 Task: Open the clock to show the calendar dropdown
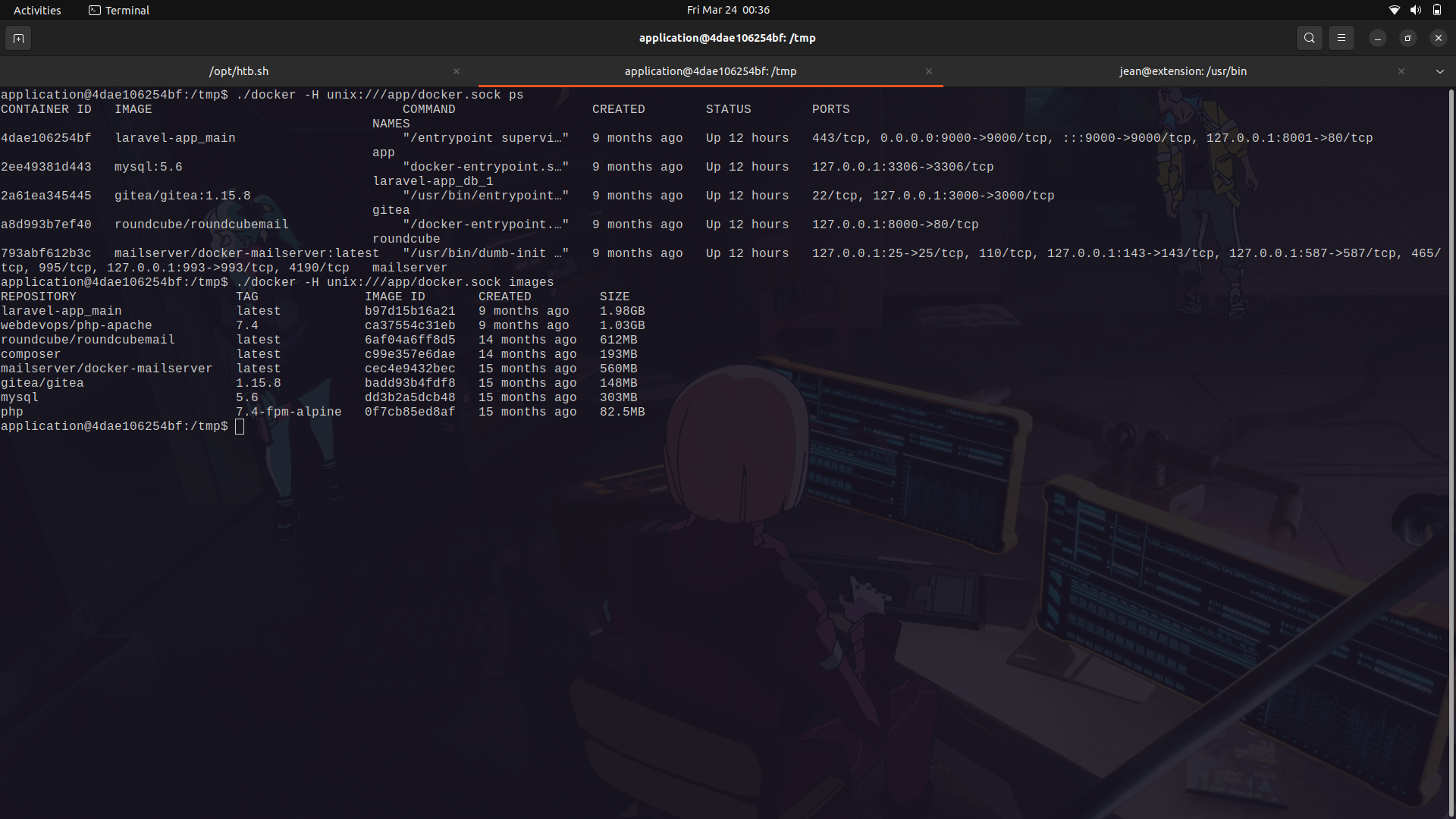click(x=728, y=10)
